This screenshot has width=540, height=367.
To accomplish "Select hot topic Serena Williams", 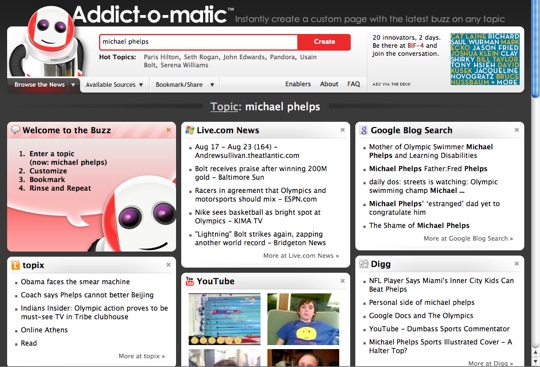I will (184, 65).
